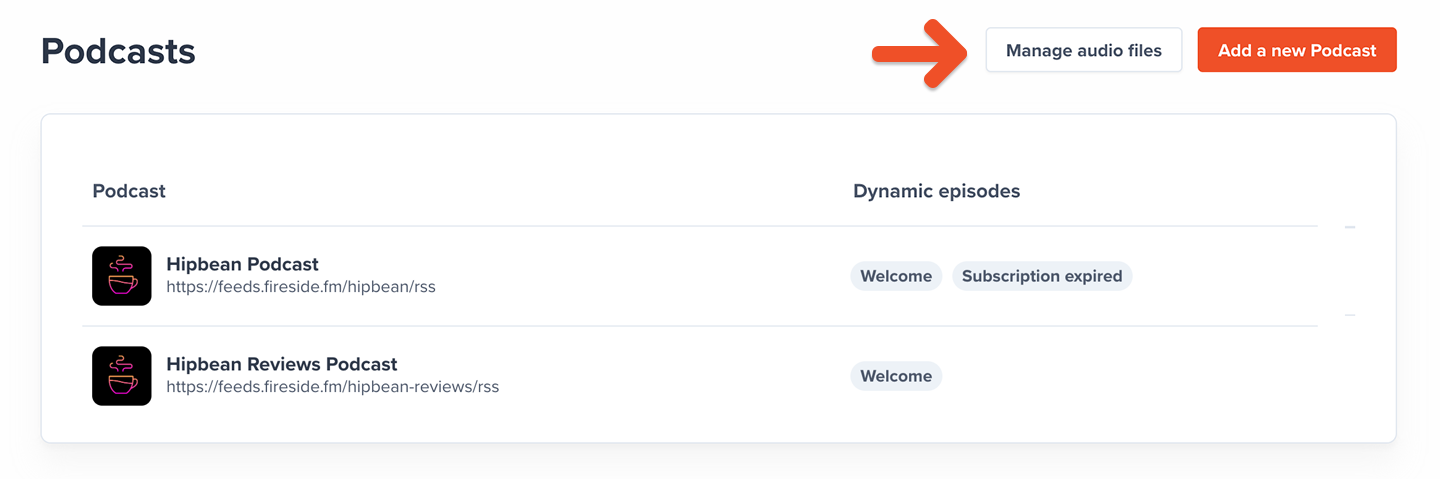Select the Hipbean Podcast table row
1440x479 pixels.
tap(700, 276)
